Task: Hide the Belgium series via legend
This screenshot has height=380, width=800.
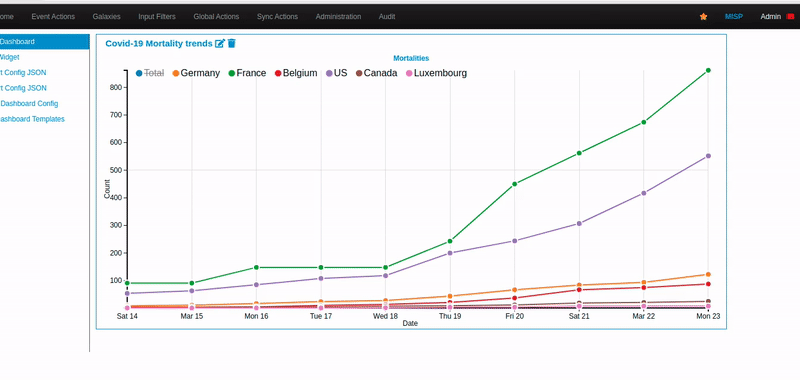Action: click(x=296, y=73)
